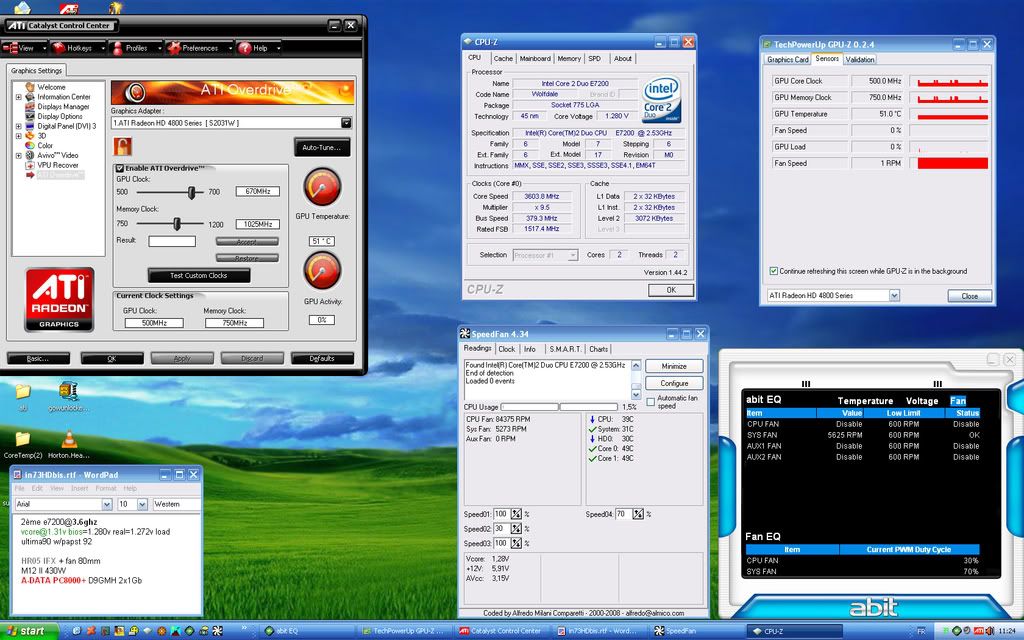
Task: Open the S.M.A.R.T. tab in SpeedFan
Action: pyautogui.click(x=565, y=349)
